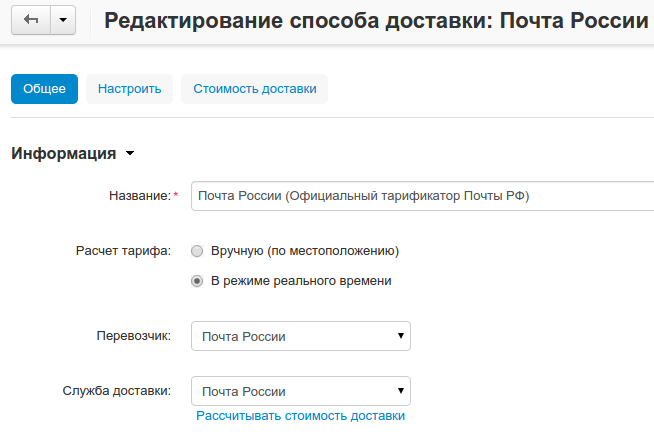Expand the Перевозчик dropdown list
This screenshot has width=654, height=441.
(300, 336)
